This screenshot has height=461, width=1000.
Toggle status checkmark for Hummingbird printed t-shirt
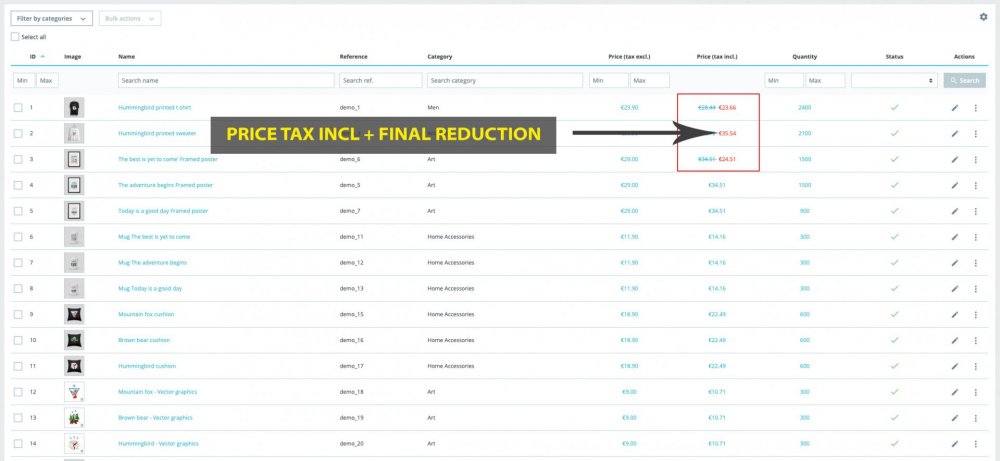coord(894,108)
